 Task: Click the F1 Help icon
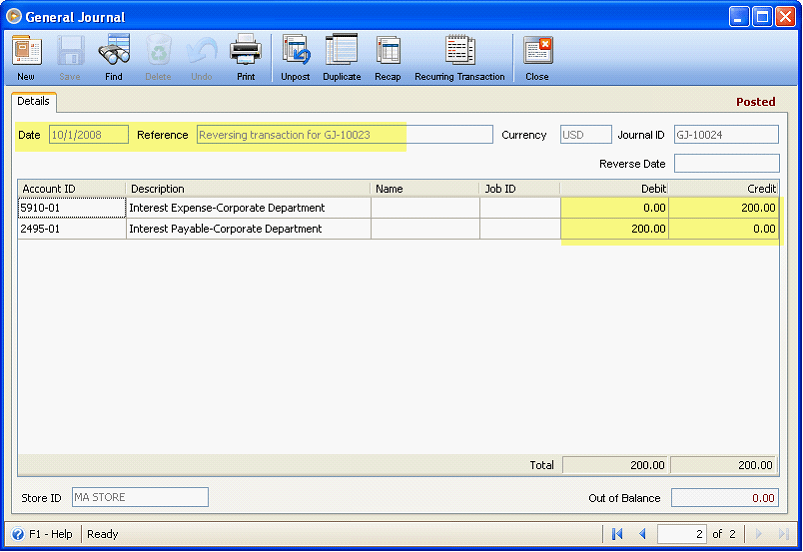click(x=17, y=534)
